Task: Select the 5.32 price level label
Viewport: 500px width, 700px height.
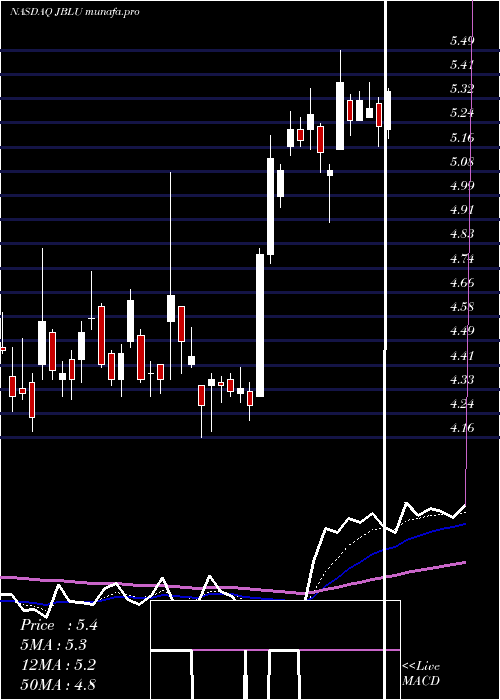Action: [462, 88]
